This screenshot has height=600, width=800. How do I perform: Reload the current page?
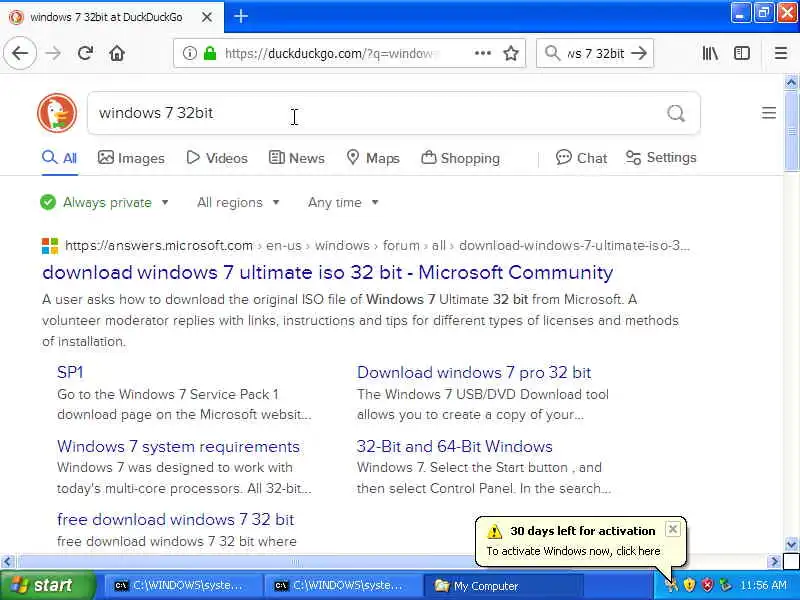click(85, 53)
